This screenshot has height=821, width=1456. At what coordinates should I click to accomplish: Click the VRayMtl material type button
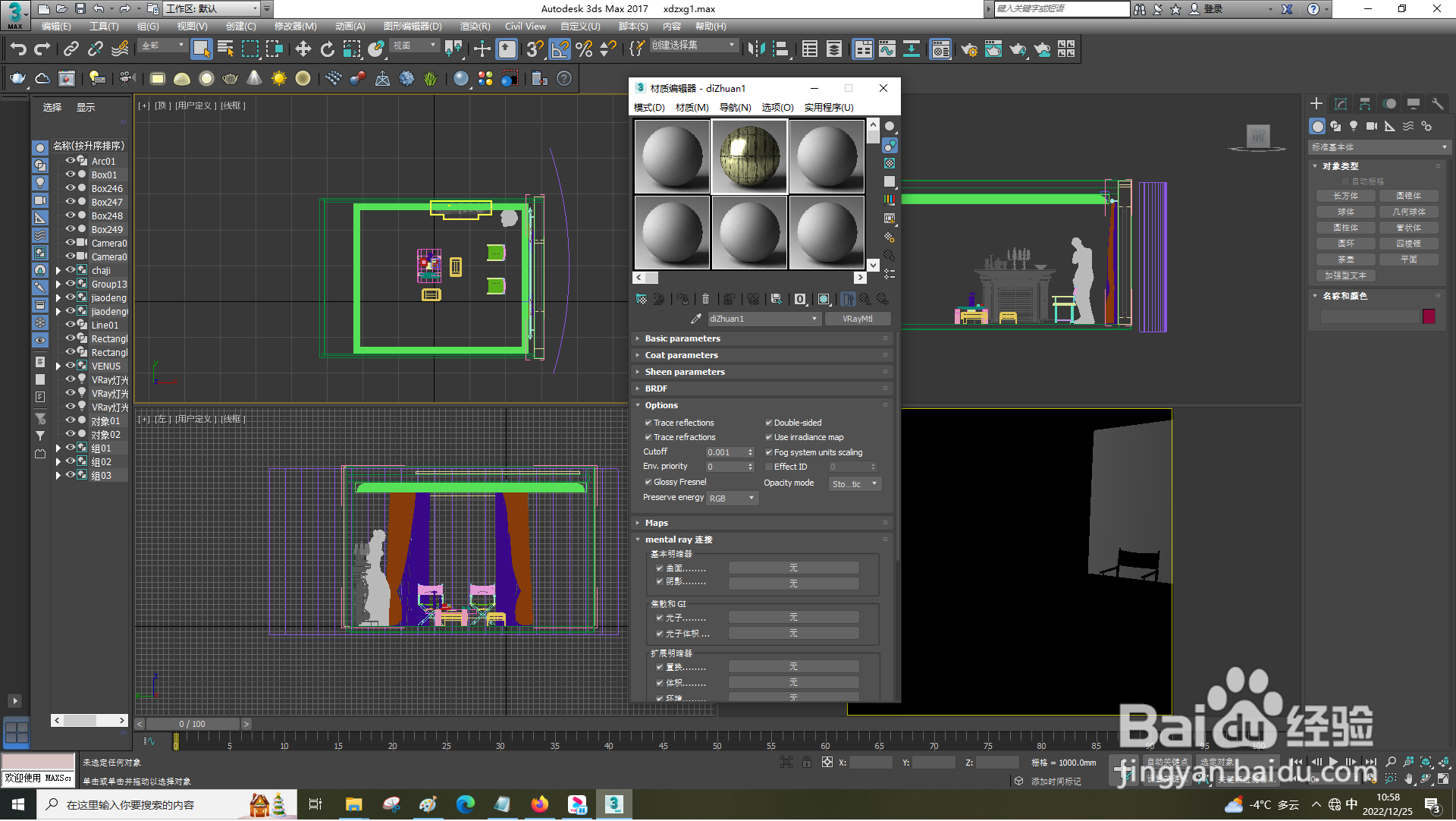click(858, 319)
